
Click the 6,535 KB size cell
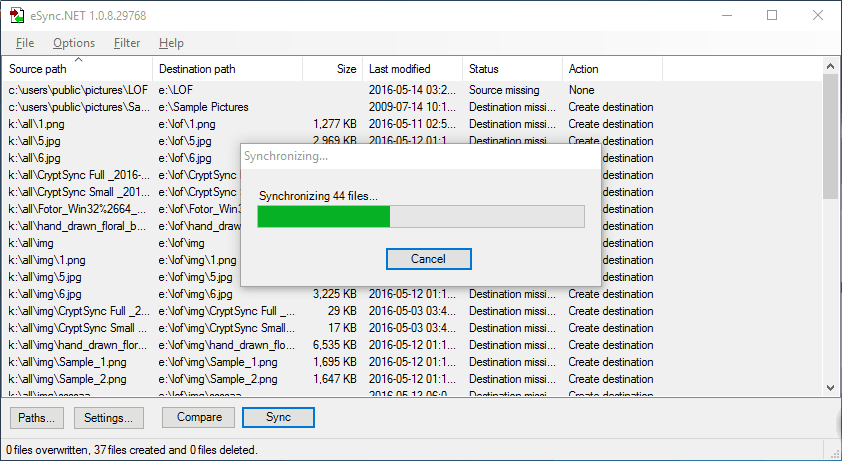click(x=335, y=345)
